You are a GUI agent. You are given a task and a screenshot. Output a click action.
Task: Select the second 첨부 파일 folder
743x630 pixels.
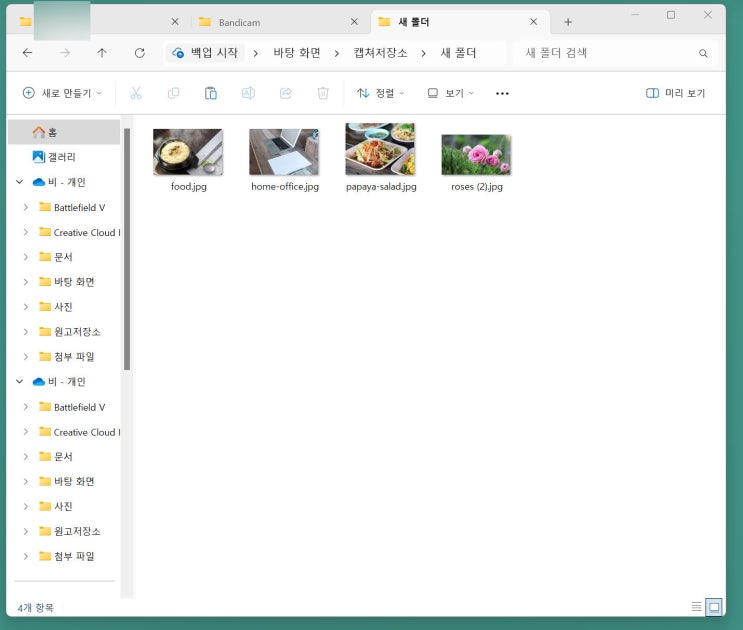pyautogui.click(x=66, y=556)
